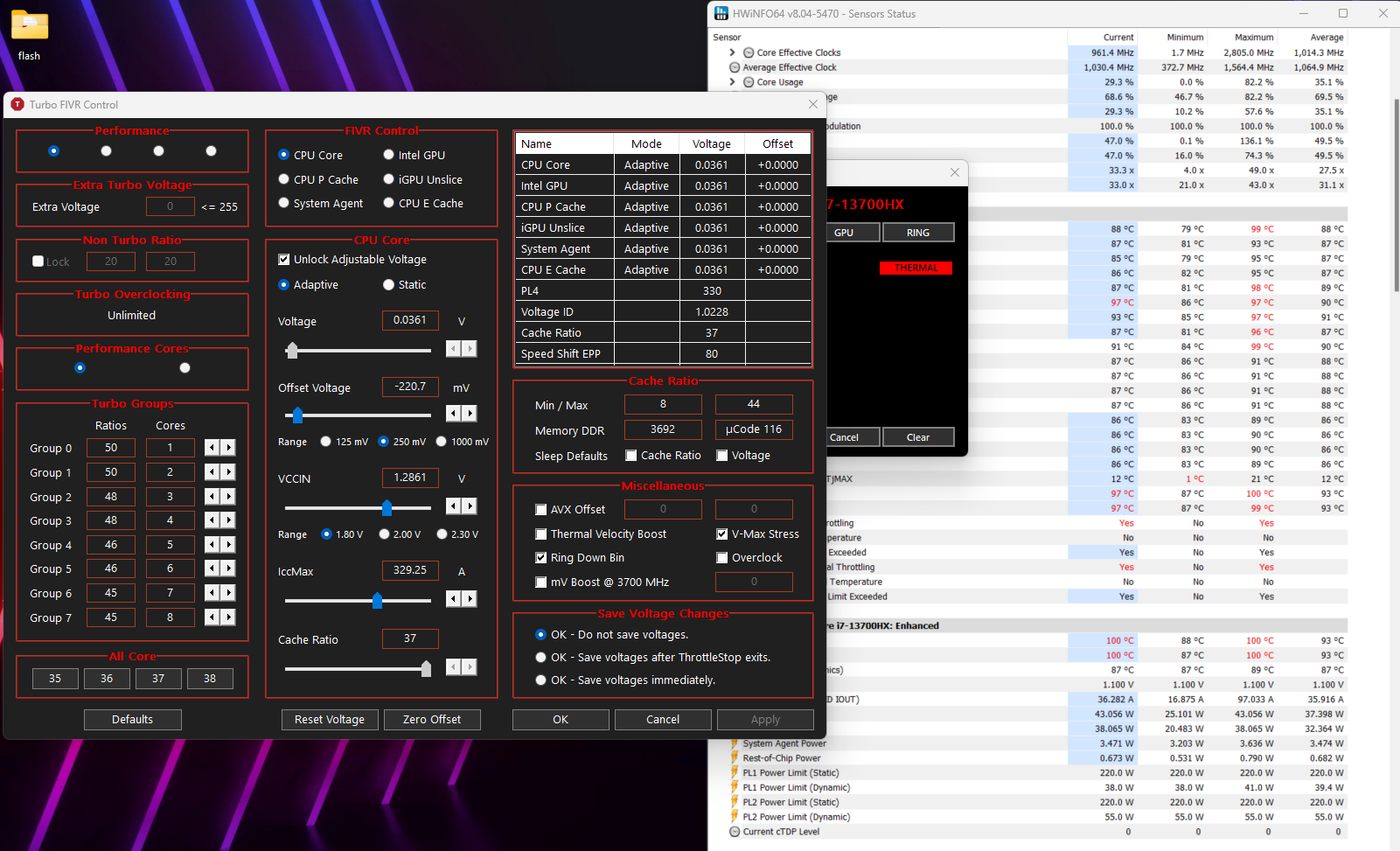Click the icon beside Average Effective Clock
The height and width of the screenshot is (851, 1400).
[735, 67]
